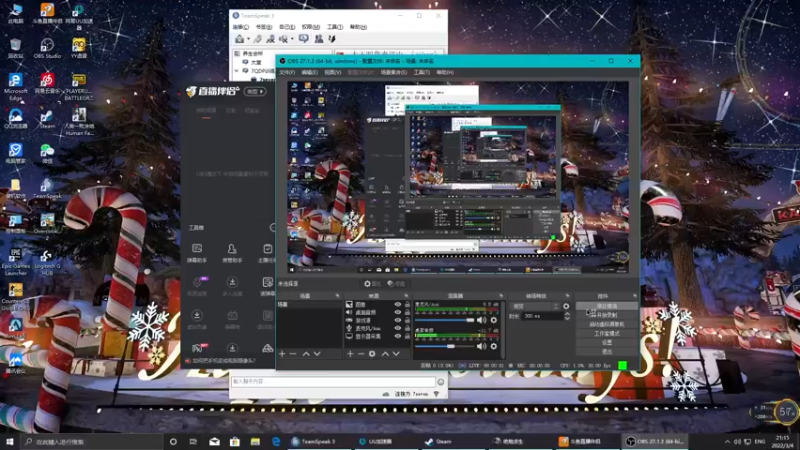The width and height of the screenshot is (800, 450).
Task: Open 弹幕助手 tool in 直播伴侣
Action: point(197,253)
